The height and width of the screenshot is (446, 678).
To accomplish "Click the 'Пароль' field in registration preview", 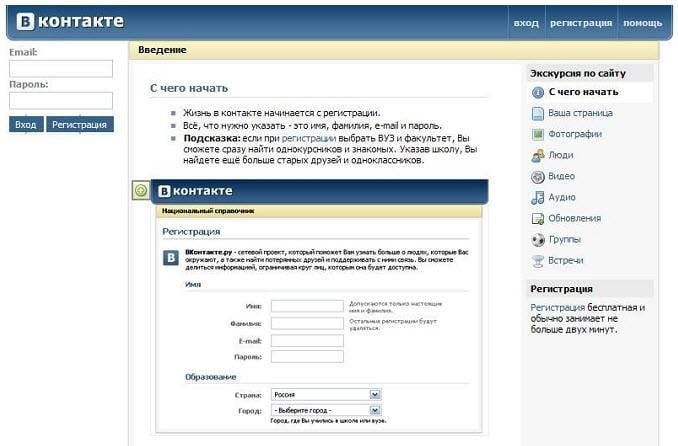I will pos(307,357).
